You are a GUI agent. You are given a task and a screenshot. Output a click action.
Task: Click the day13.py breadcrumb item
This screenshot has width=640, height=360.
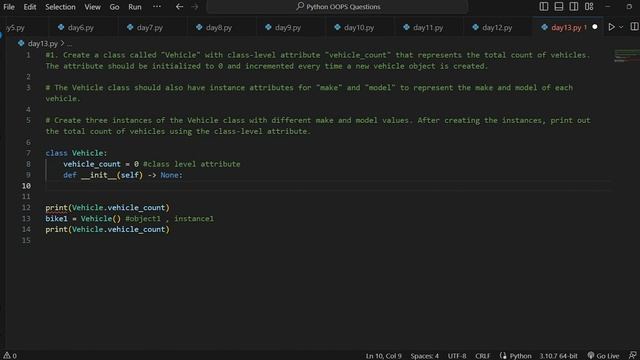[x=43, y=43]
